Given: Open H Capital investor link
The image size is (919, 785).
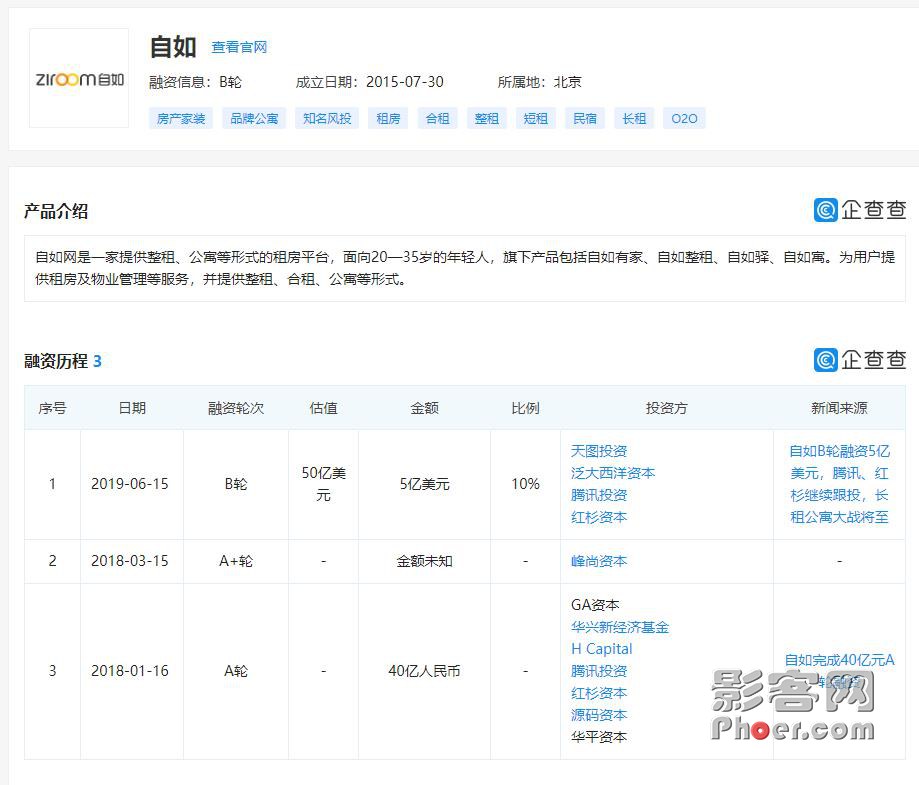Looking at the screenshot, I should pyautogui.click(x=602, y=649).
